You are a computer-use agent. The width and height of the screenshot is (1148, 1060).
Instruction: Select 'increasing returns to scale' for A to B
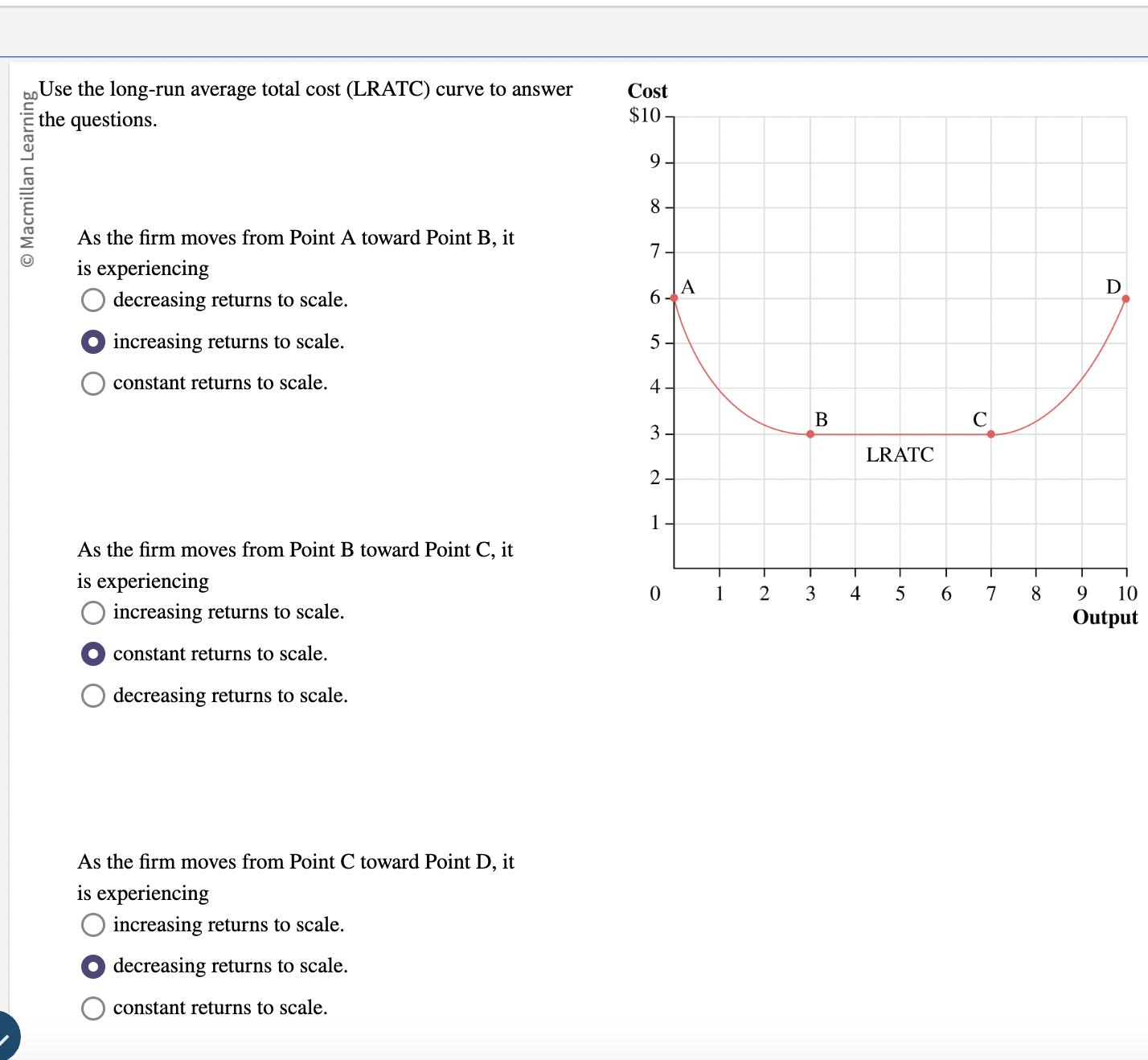click(x=93, y=342)
